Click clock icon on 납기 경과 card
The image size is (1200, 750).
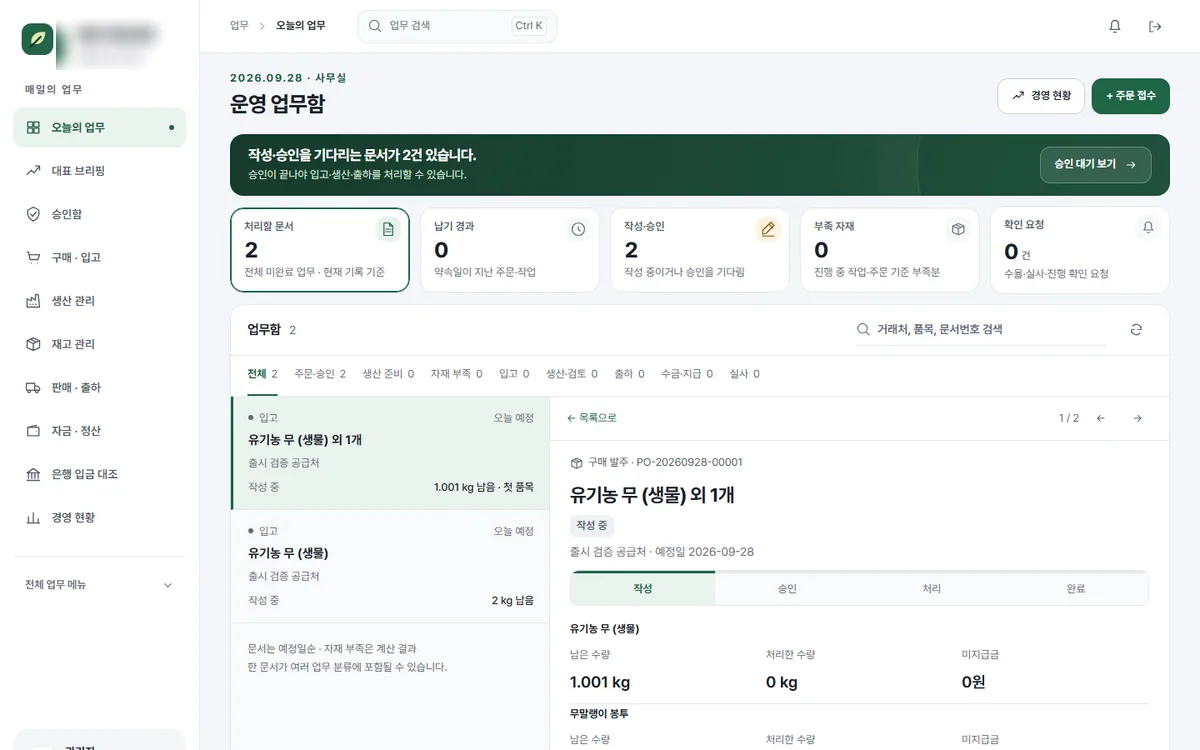click(x=578, y=229)
